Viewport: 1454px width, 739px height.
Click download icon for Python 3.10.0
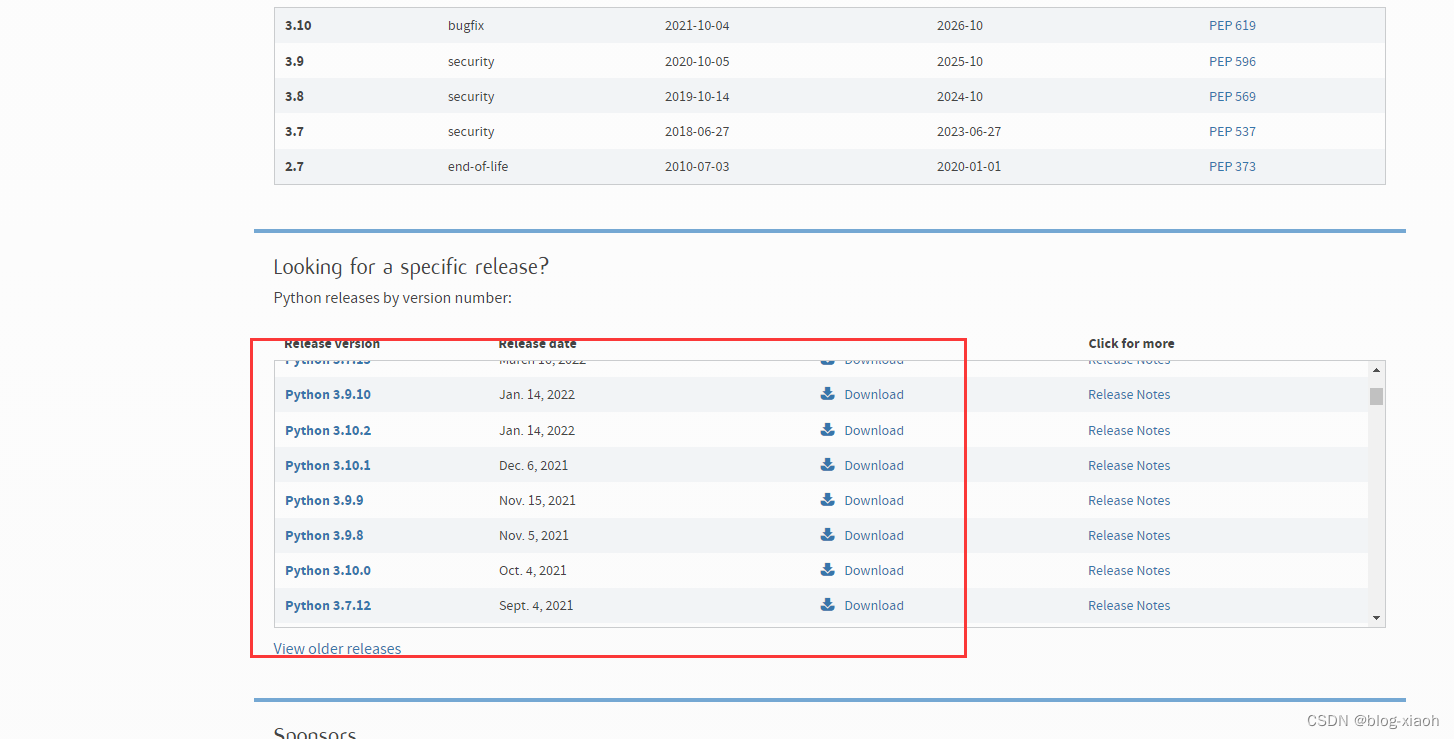(827, 570)
